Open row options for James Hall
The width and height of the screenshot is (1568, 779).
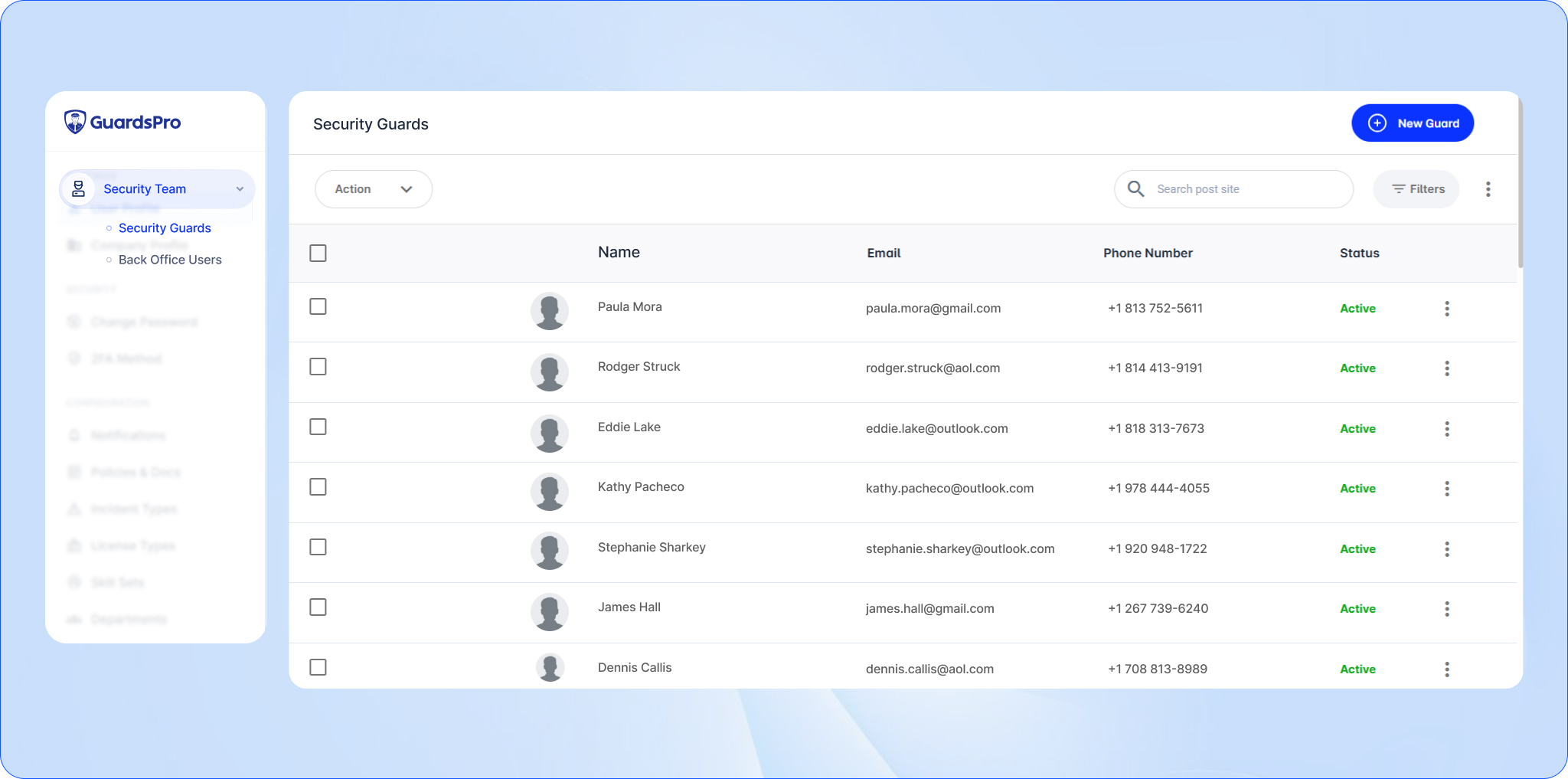coord(1447,609)
